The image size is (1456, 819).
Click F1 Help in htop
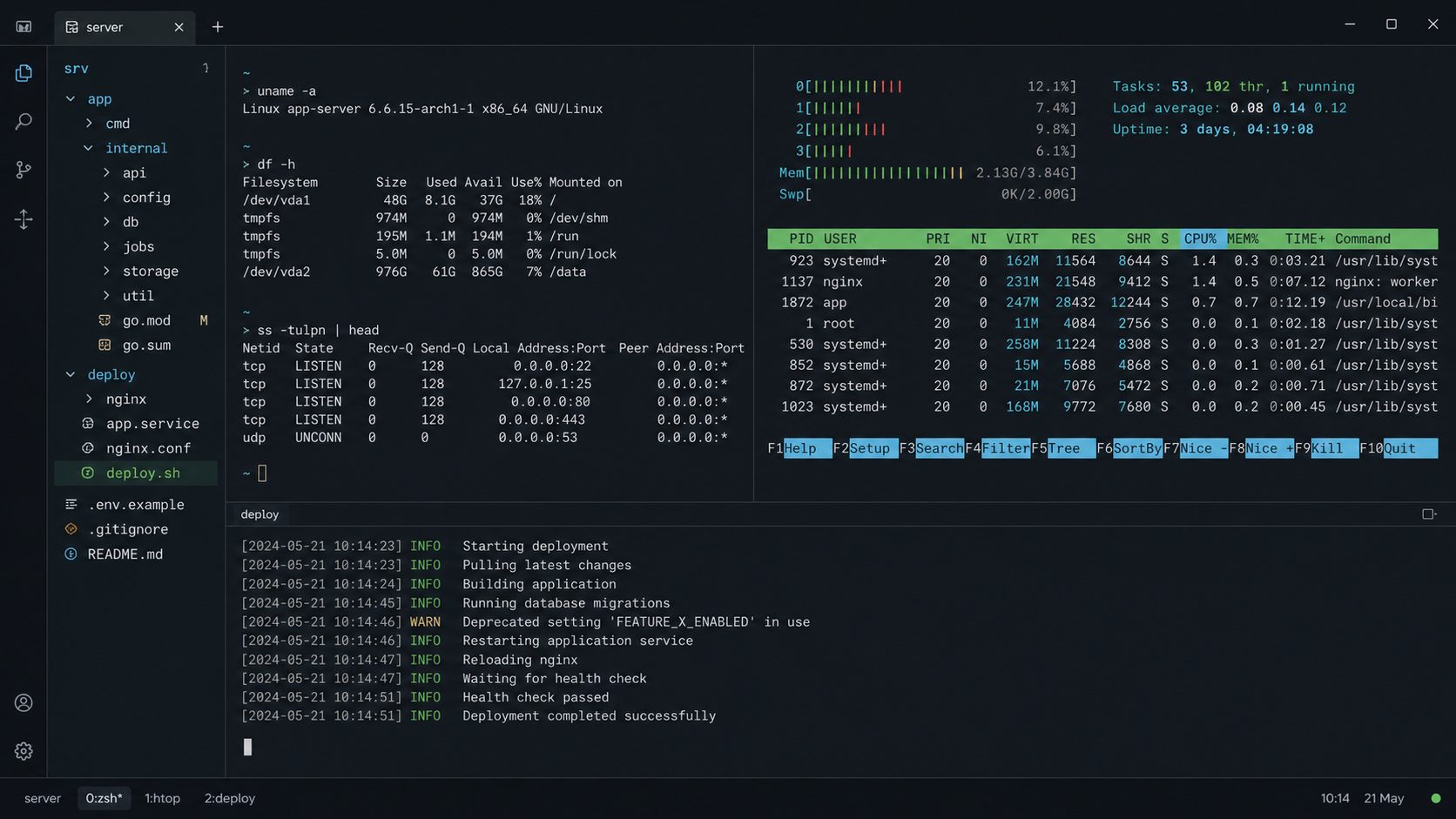(799, 448)
